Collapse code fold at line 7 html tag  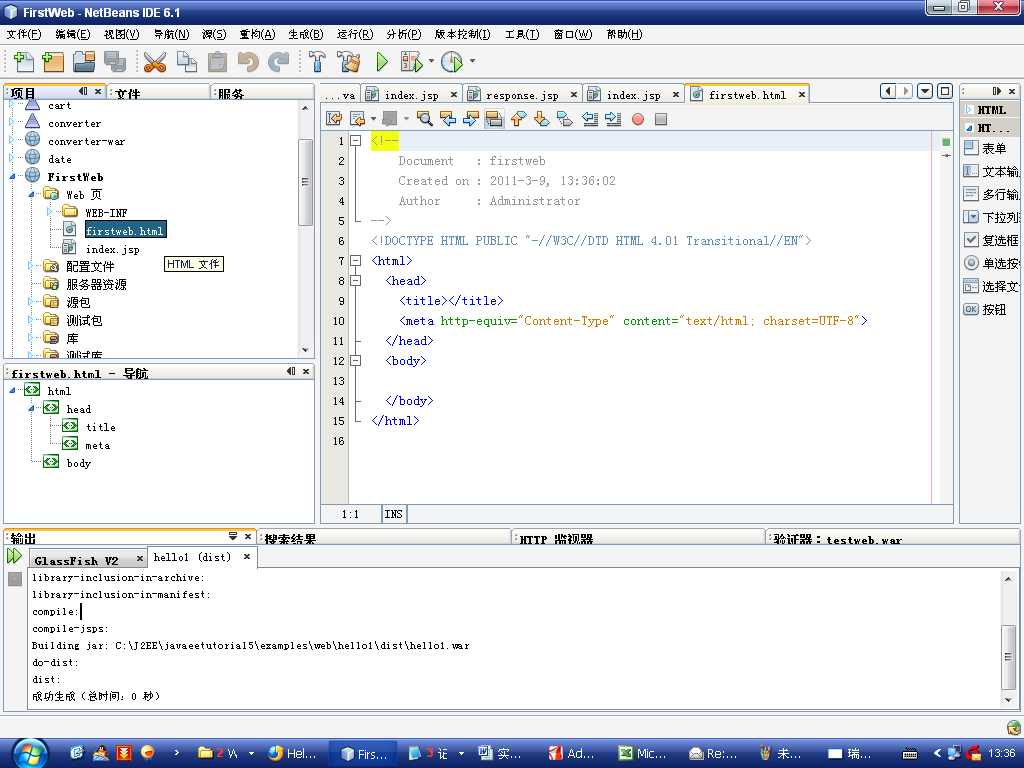point(356,261)
